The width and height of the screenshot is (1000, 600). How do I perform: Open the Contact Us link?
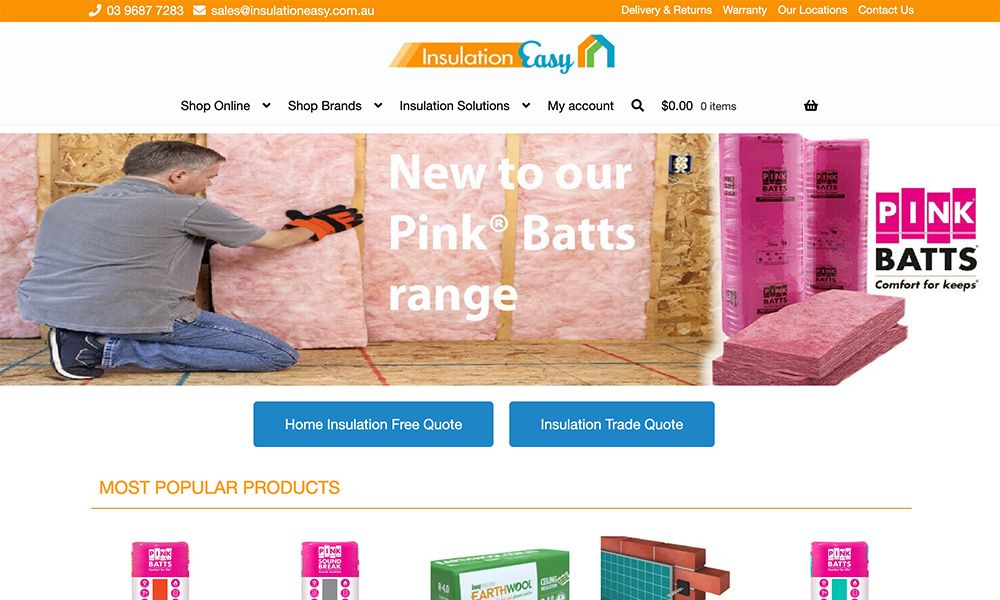(x=886, y=10)
